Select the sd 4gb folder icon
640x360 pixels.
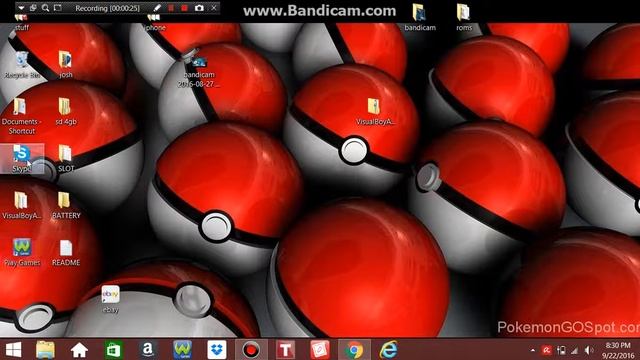tap(66, 111)
